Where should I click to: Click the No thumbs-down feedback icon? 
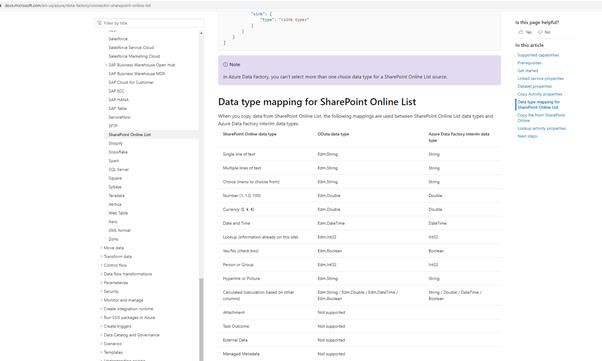(x=540, y=32)
